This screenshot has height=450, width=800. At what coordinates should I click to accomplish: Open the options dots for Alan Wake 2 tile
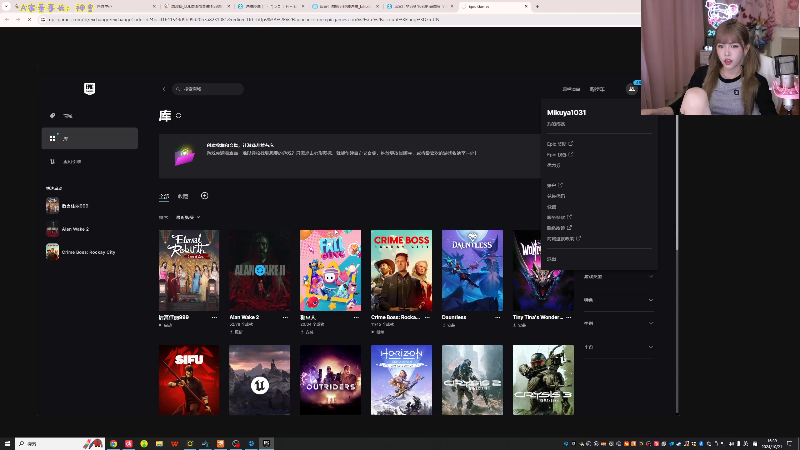point(285,317)
